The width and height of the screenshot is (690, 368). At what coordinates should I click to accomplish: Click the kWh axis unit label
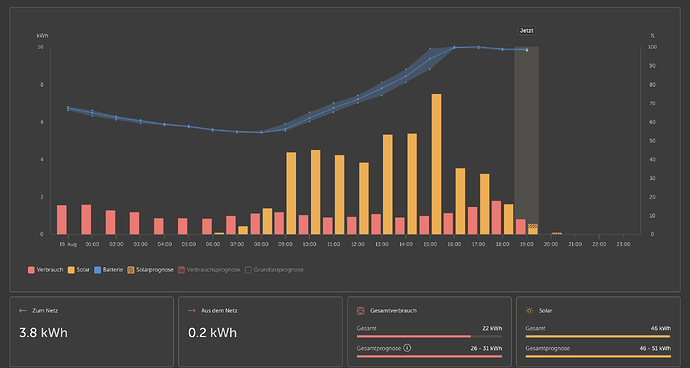tap(43, 36)
